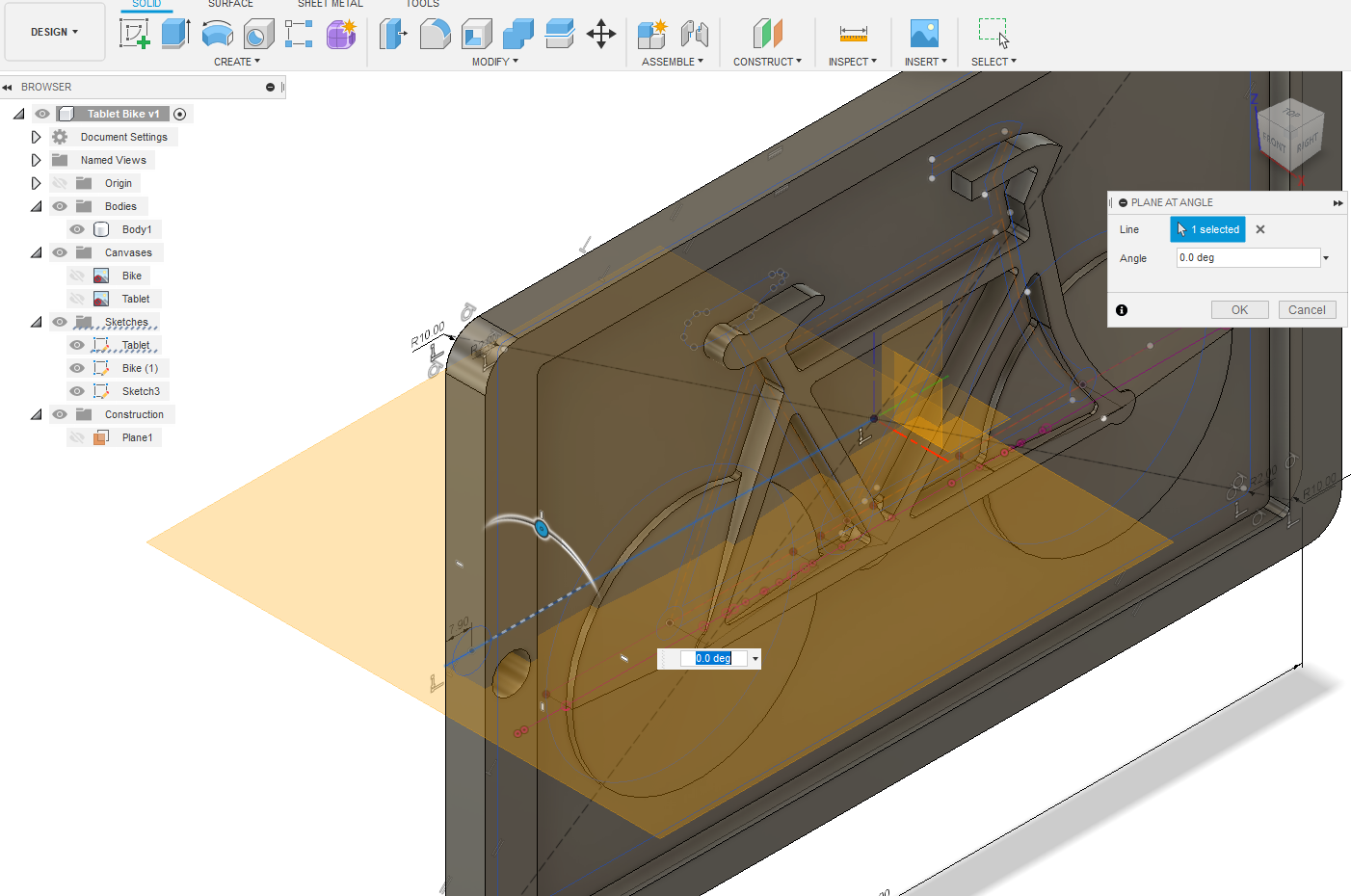Click the info icon in Plane at Angle dialog
Image resolution: width=1351 pixels, height=896 pixels.
coord(1122,310)
